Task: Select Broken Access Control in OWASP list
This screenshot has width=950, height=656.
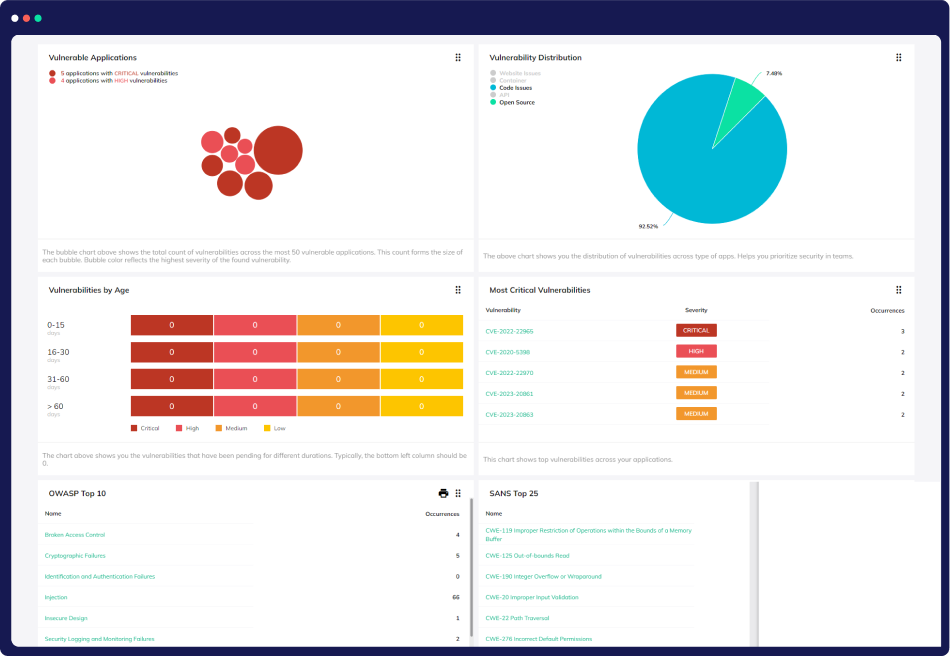Action: [75, 535]
